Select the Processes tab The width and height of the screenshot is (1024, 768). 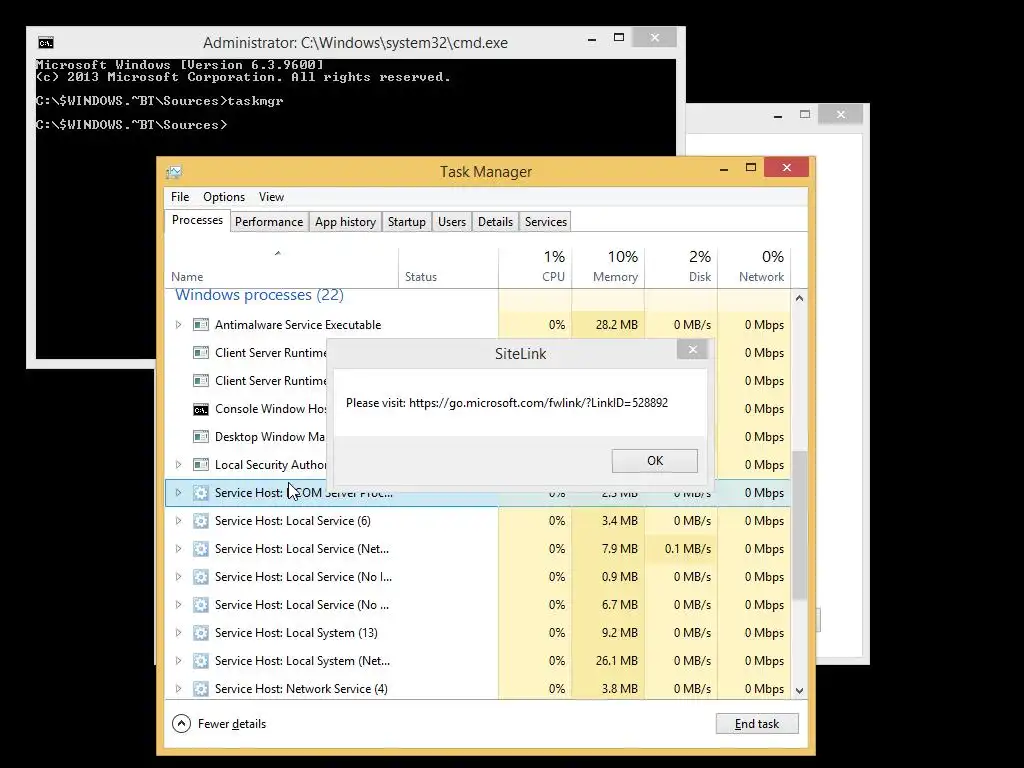pos(197,221)
